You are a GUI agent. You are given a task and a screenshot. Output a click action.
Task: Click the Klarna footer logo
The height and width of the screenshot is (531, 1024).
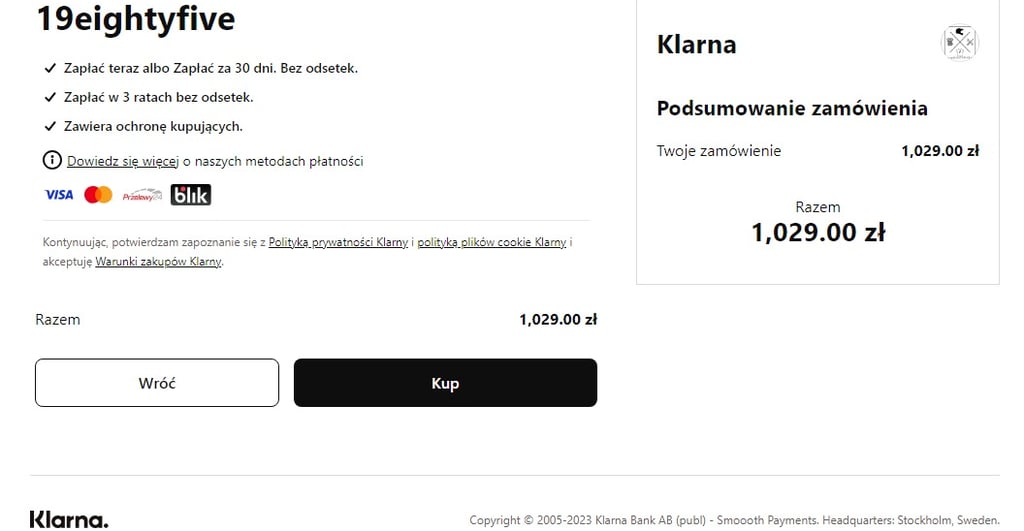tap(69, 520)
